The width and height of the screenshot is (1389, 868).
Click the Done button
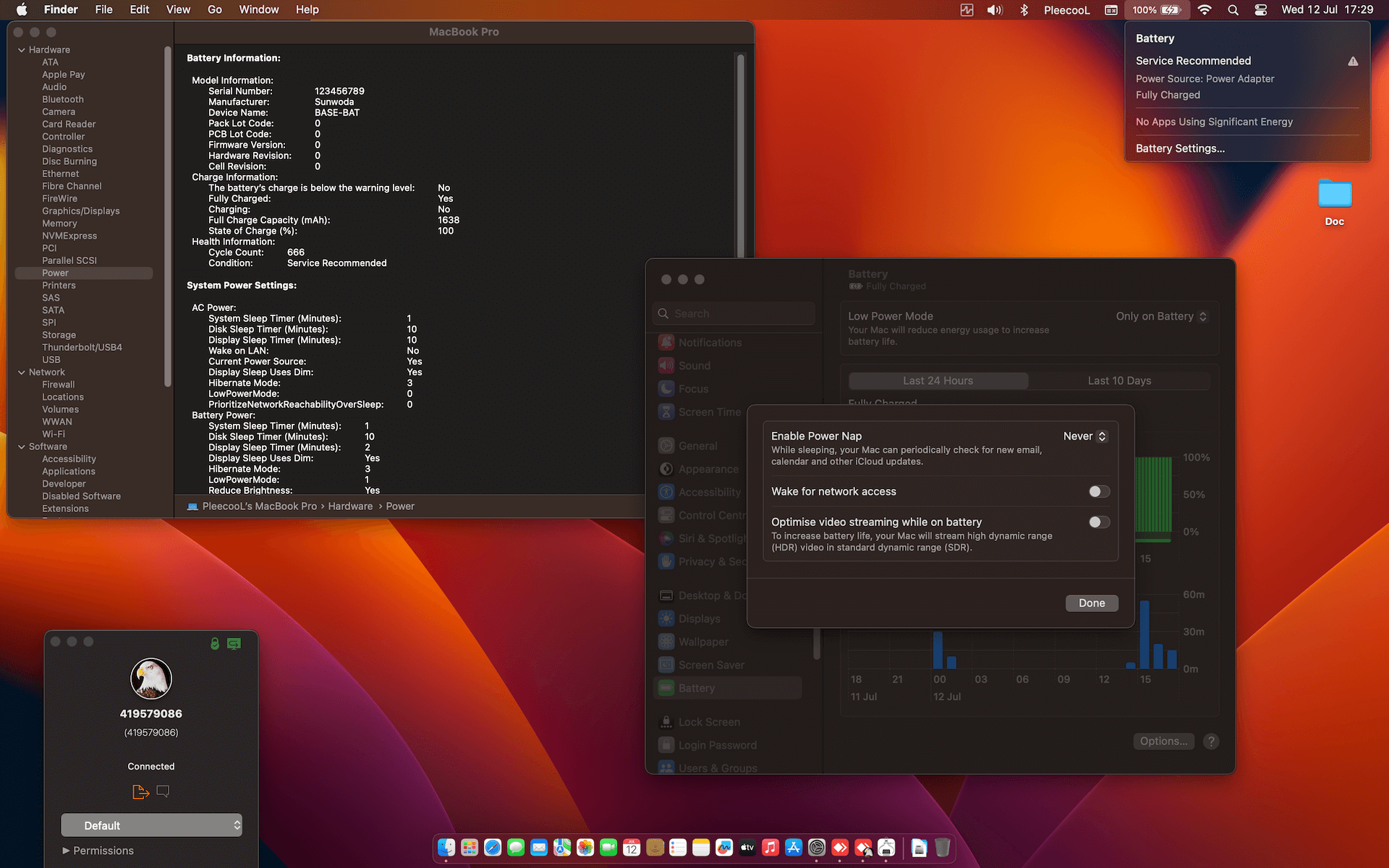pos(1091,603)
